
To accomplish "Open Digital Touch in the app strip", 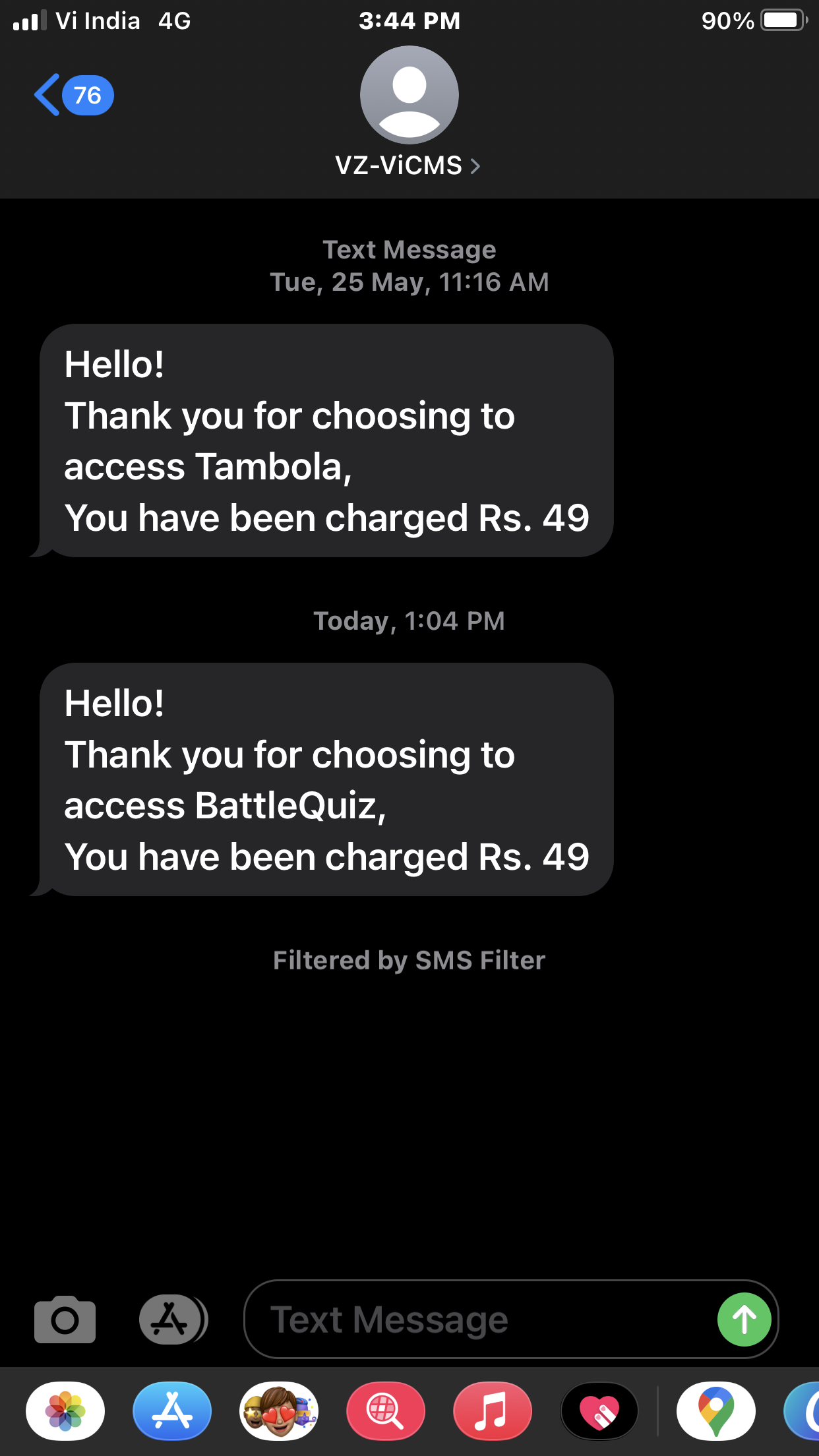I will 599,1411.
